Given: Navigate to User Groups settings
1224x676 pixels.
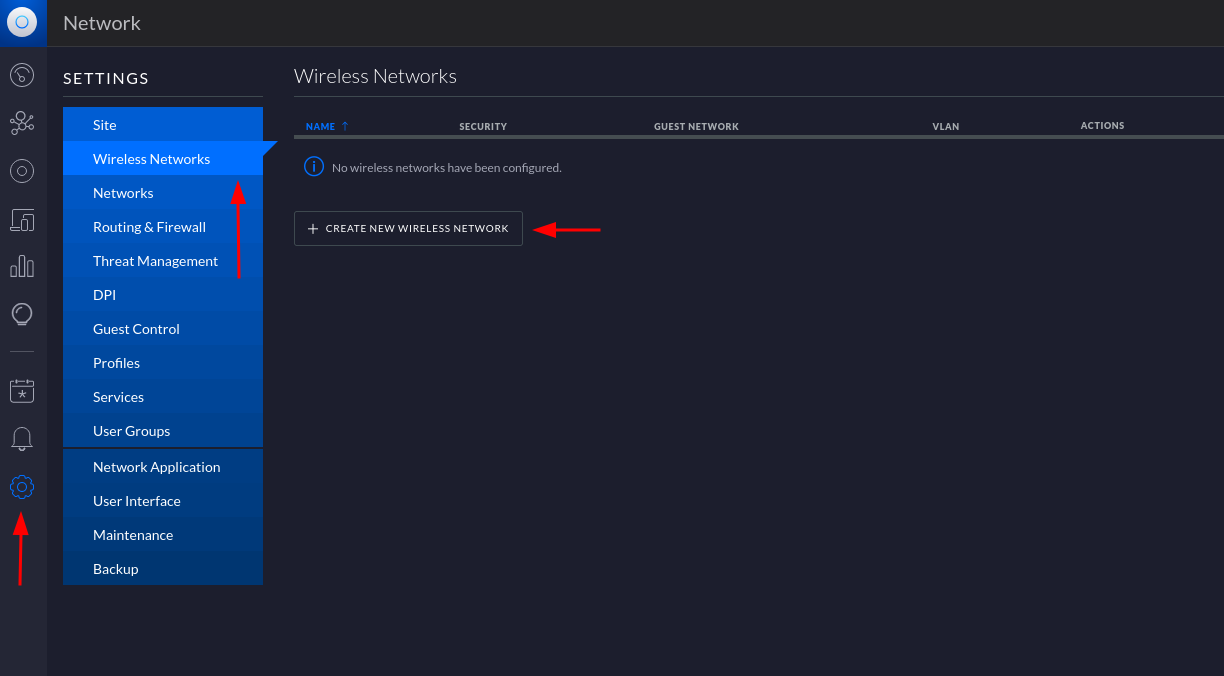Looking at the screenshot, I should click(131, 431).
